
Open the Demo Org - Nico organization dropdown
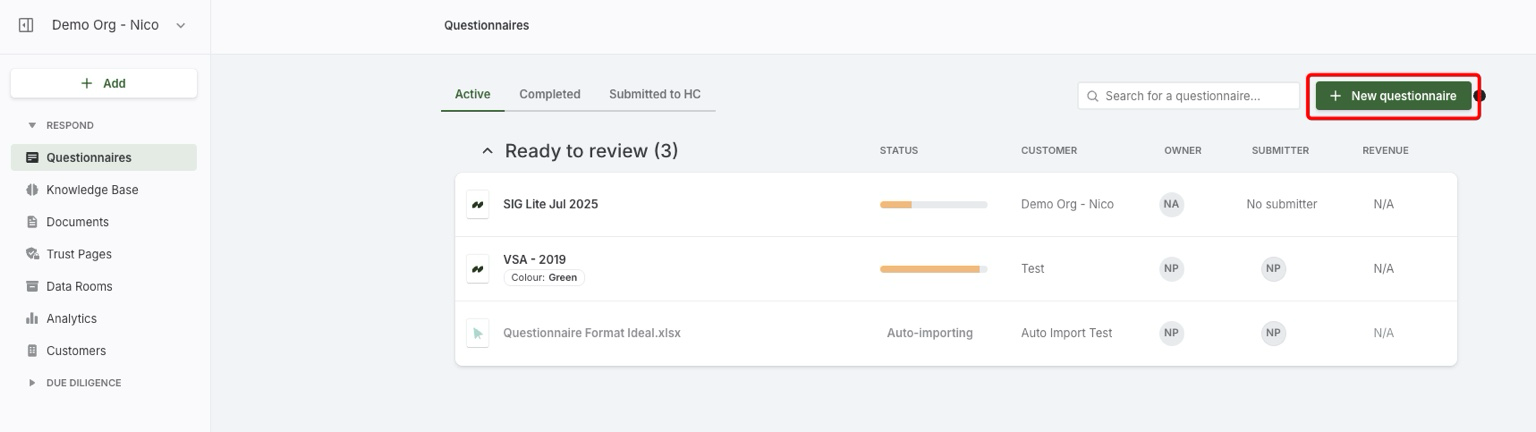(118, 25)
